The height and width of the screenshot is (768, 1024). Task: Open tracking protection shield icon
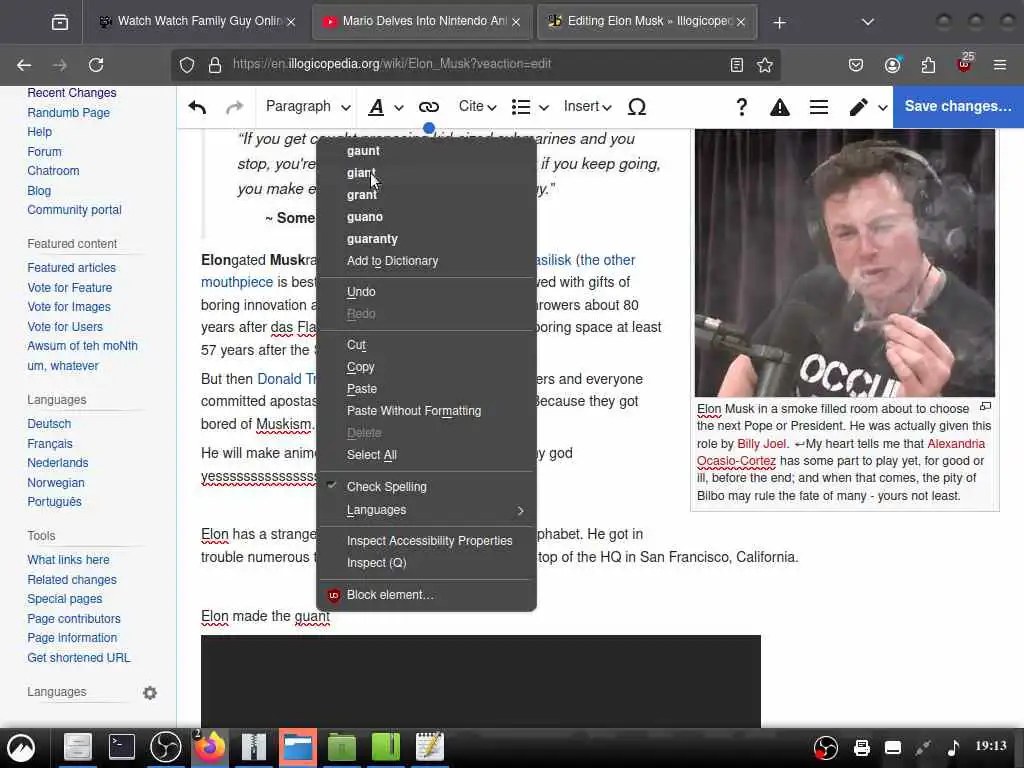187,65
